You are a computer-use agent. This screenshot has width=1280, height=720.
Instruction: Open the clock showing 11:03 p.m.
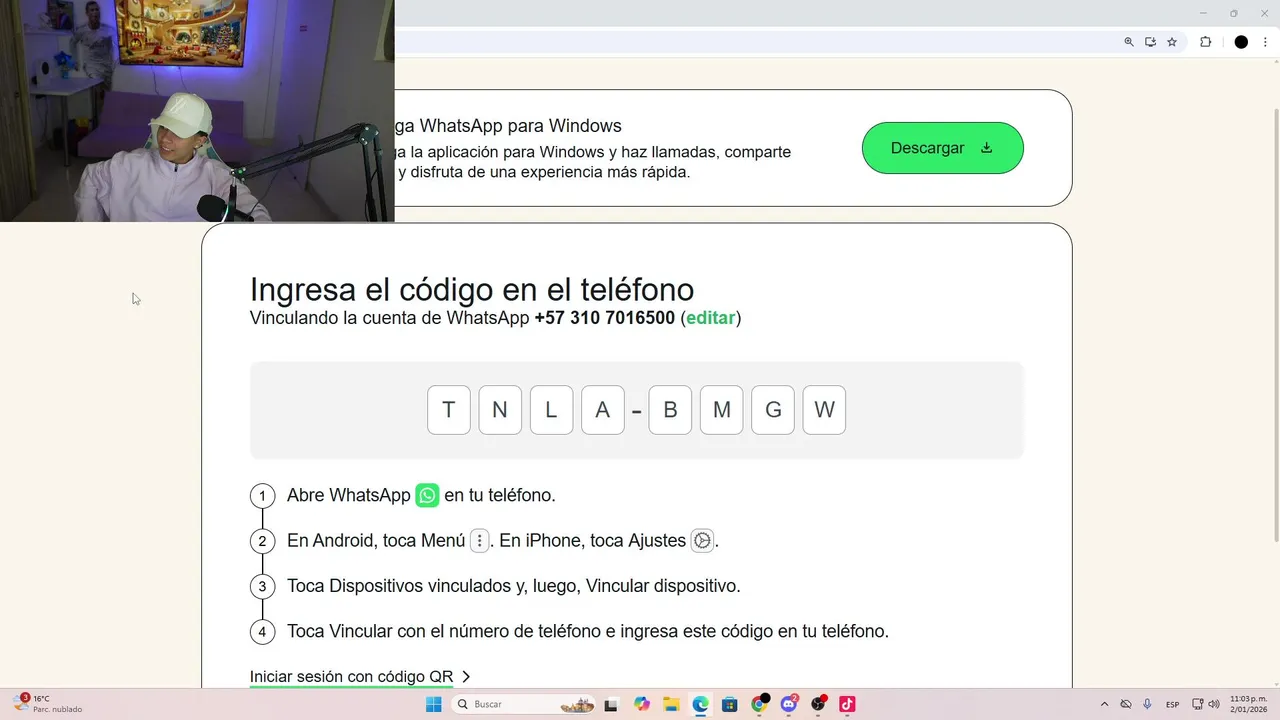point(1248,704)
